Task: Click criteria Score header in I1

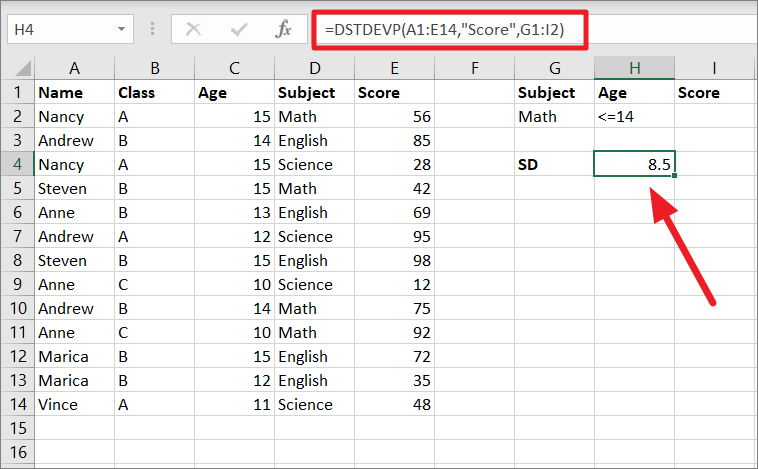Action: tap(714, 92)
